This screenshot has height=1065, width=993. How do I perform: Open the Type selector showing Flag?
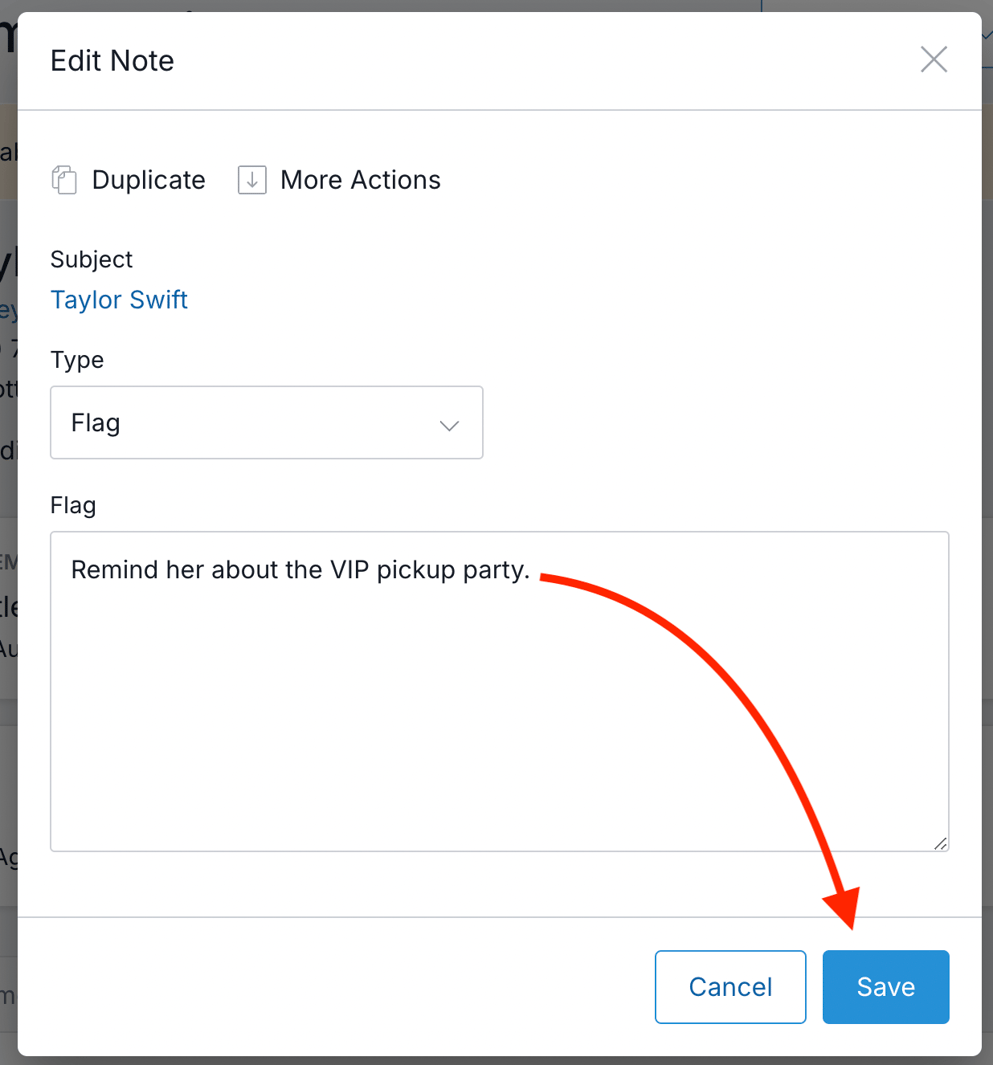click(x=266, y=423)
